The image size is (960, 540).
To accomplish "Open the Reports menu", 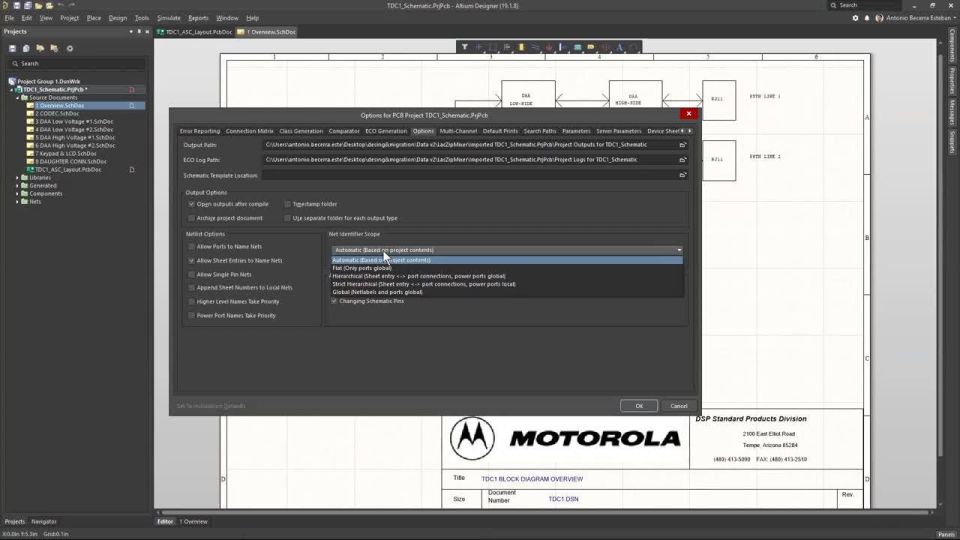I will click(198, 18).
